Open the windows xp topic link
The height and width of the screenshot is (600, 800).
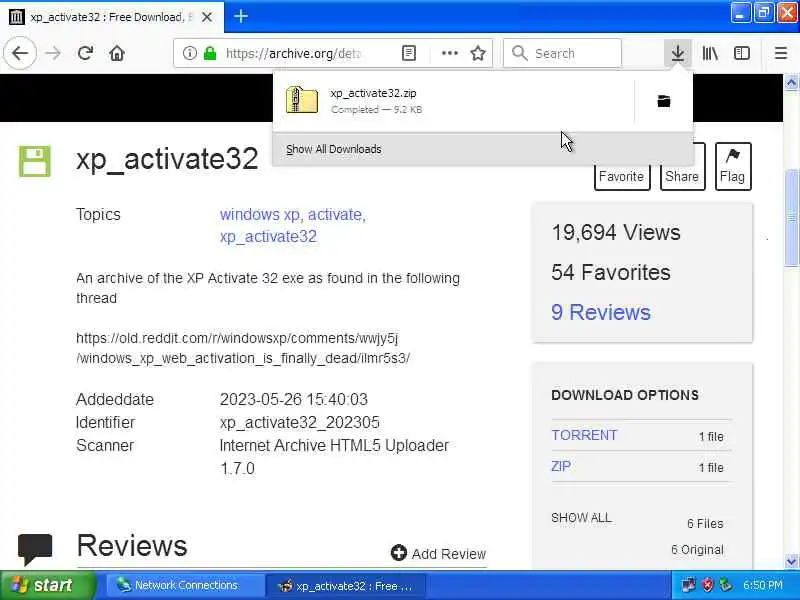tap(260, 214)
